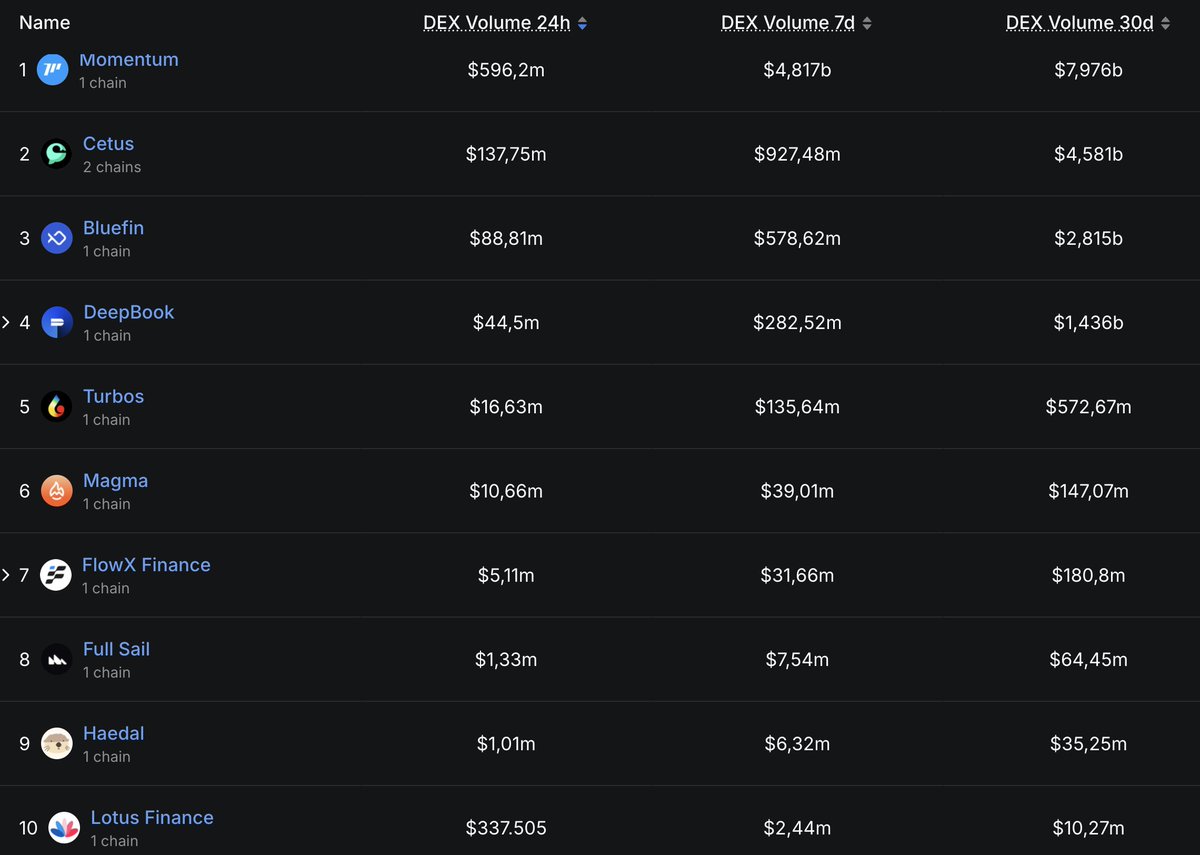This screenshot has width=1200, height=855.
Task: Open the Turbos protocol page link
Action: coord(113,396)
